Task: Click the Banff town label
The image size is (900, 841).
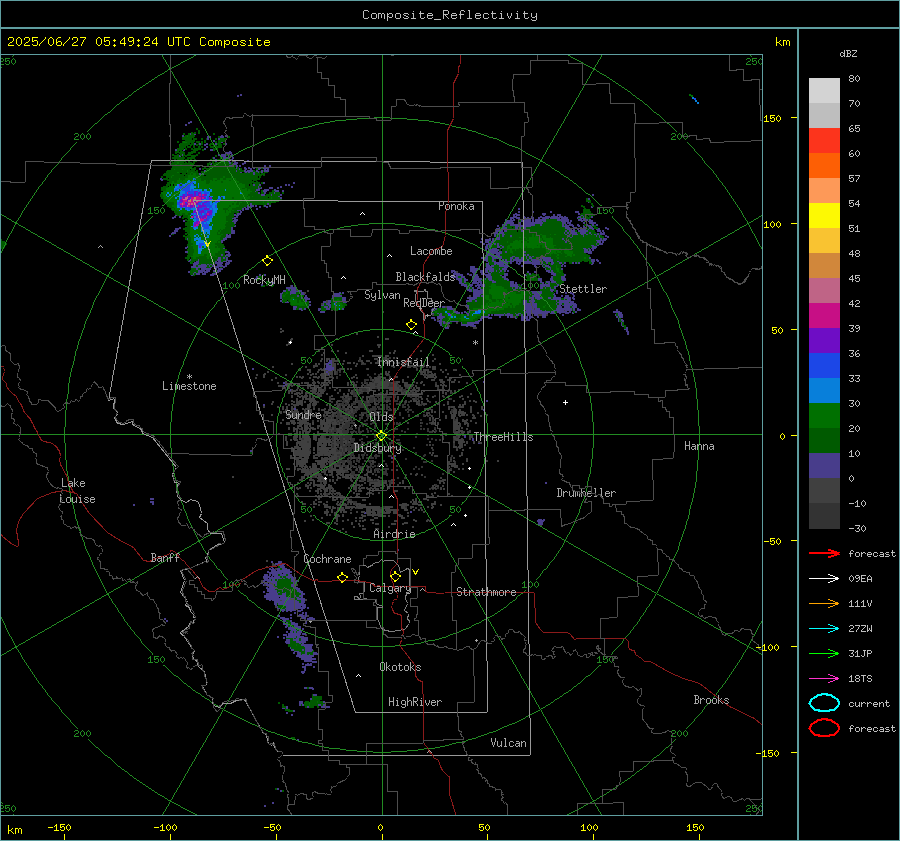Action: click(165, 557)
